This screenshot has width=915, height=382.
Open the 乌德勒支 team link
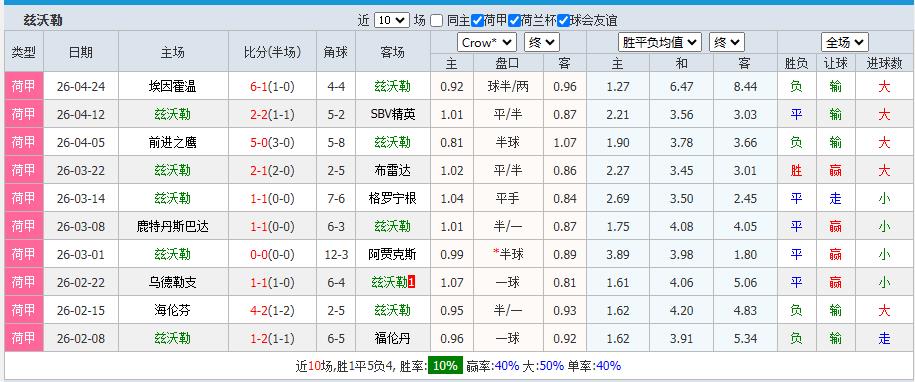tap(173, 283)
